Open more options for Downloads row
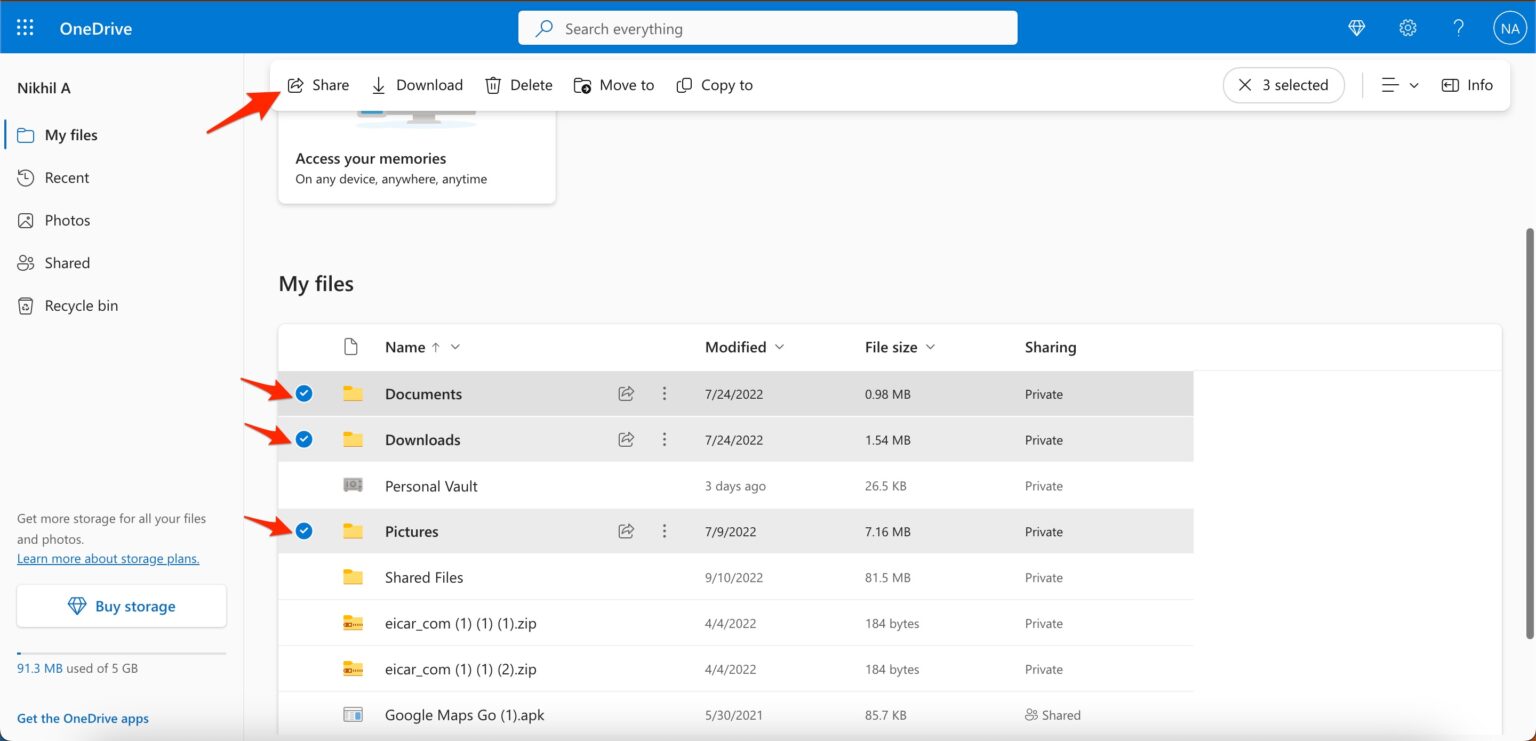This screenshot has width=1536, height=741. [x=664, y=439]
